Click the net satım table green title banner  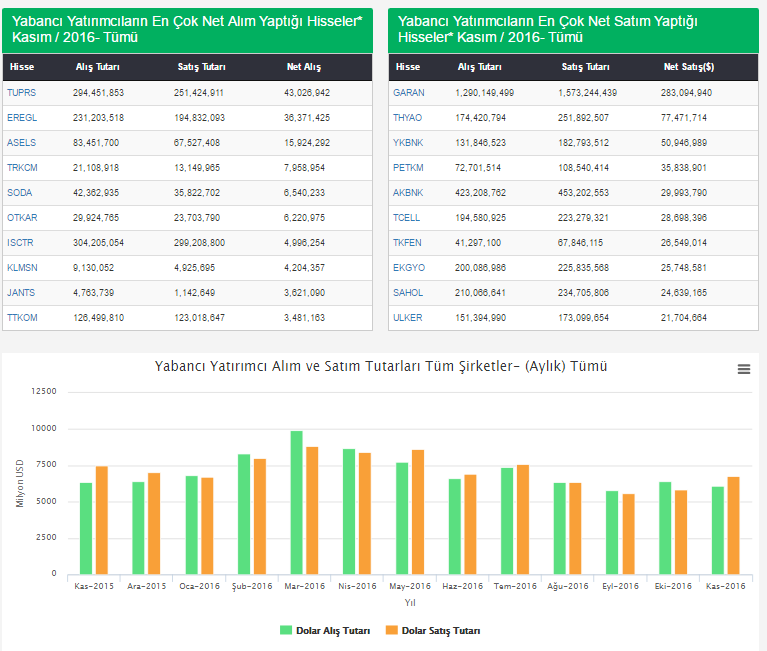(x=573, y=30)
